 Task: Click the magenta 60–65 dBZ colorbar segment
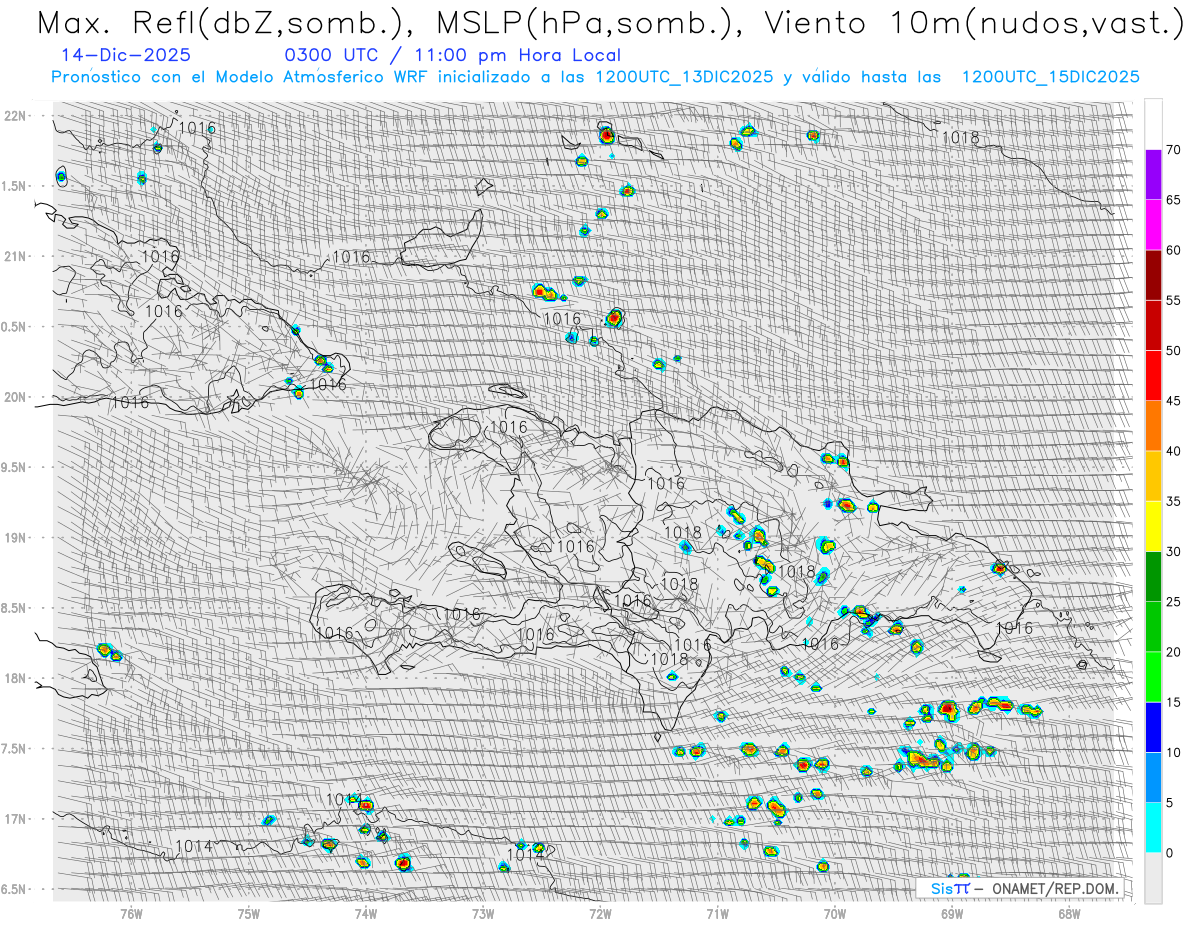tap(1153, 225)
